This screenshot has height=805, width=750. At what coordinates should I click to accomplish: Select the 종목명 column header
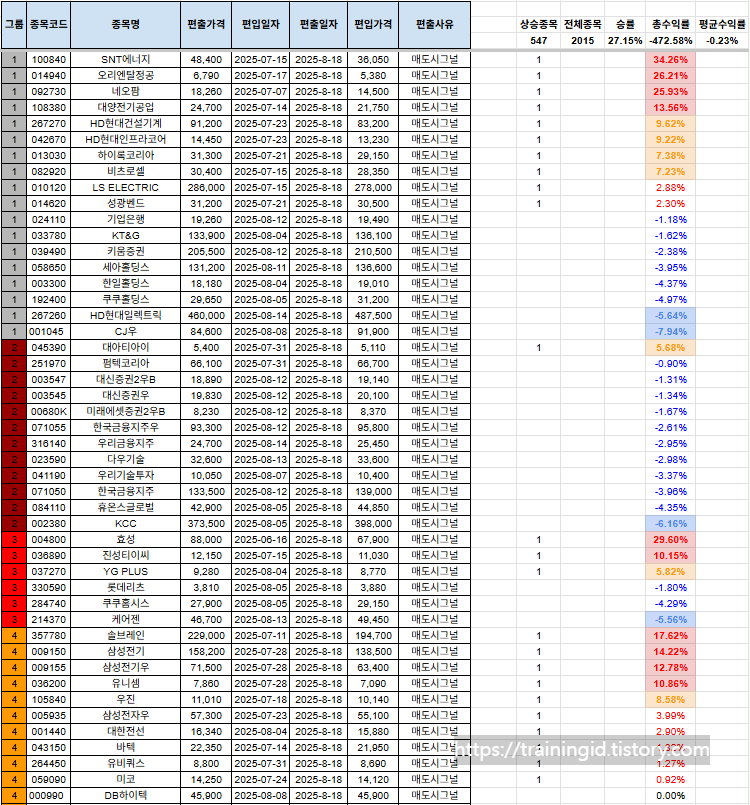pyautogui.click(x=125, y=25)
